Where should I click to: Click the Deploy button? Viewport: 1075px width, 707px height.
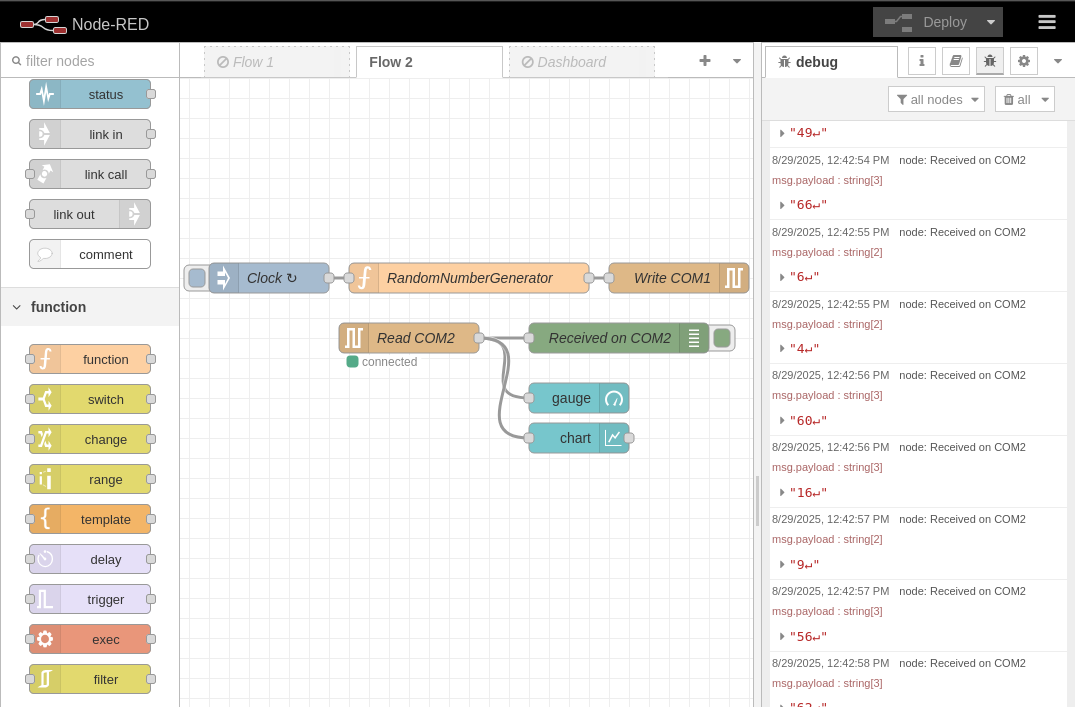click(926, 22)
